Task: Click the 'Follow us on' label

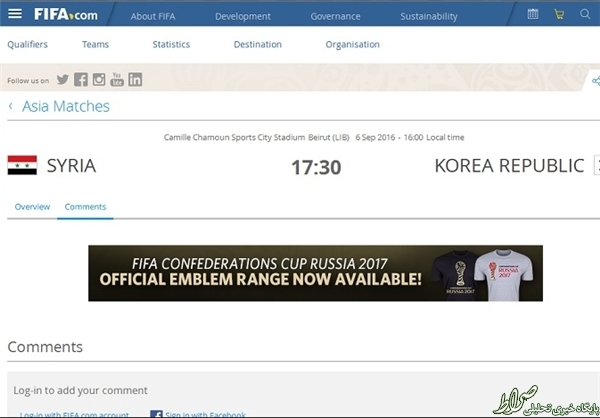Action: click(x=28, y=80)
